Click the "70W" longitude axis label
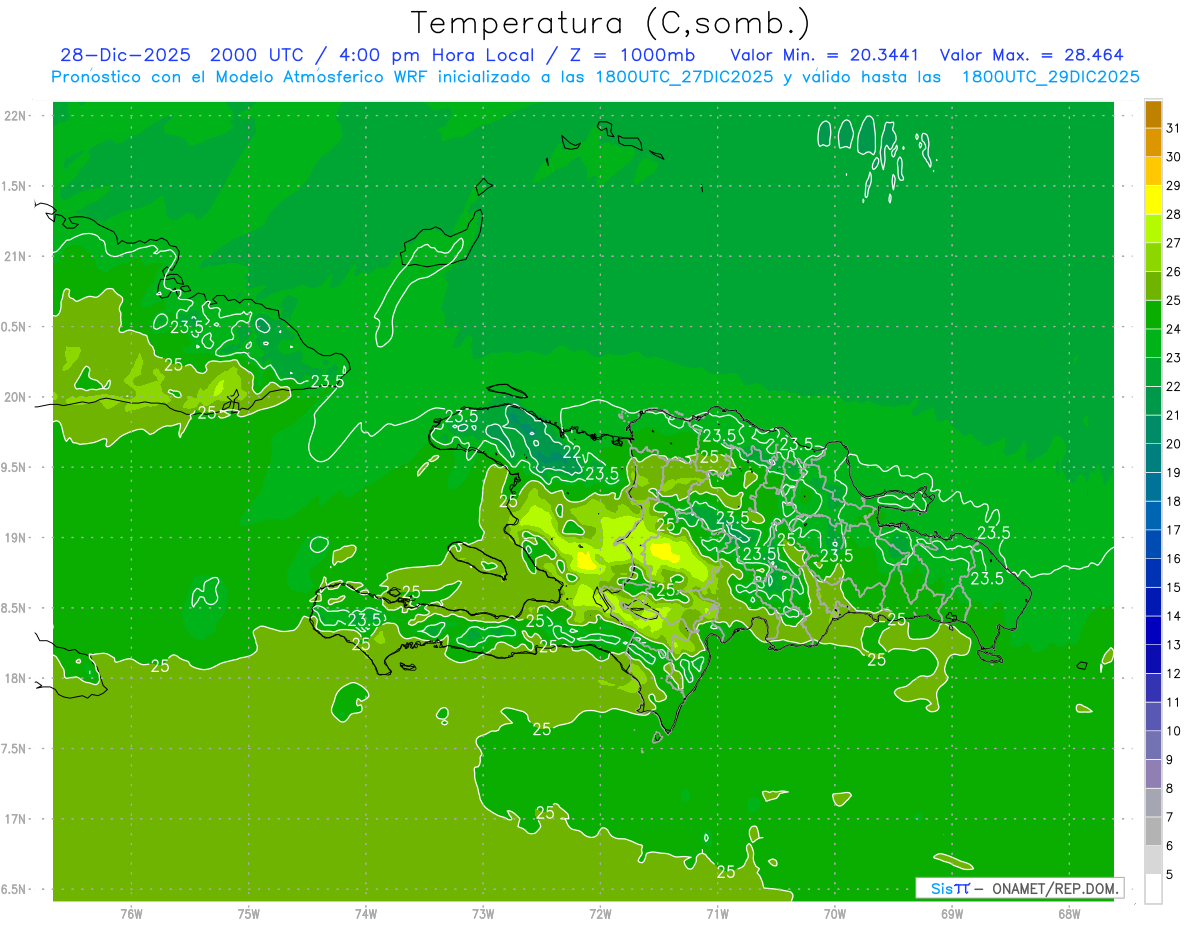This screenshot has width=1200, height=927. (835, 914)
